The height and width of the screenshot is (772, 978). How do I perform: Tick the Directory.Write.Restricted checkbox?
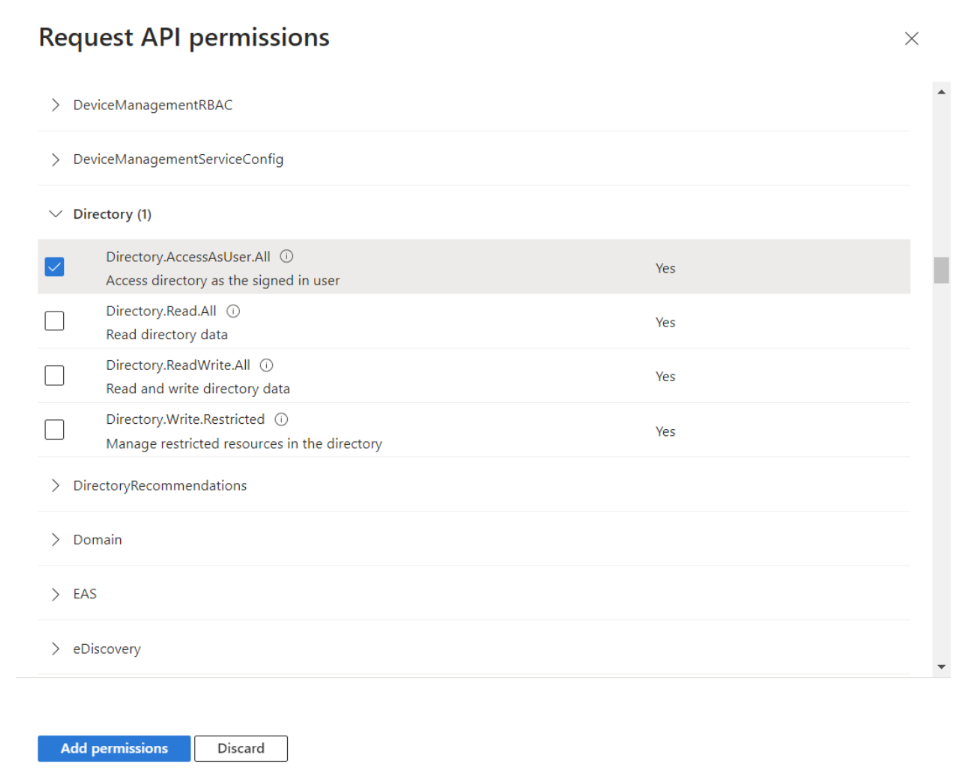point(54,430)
